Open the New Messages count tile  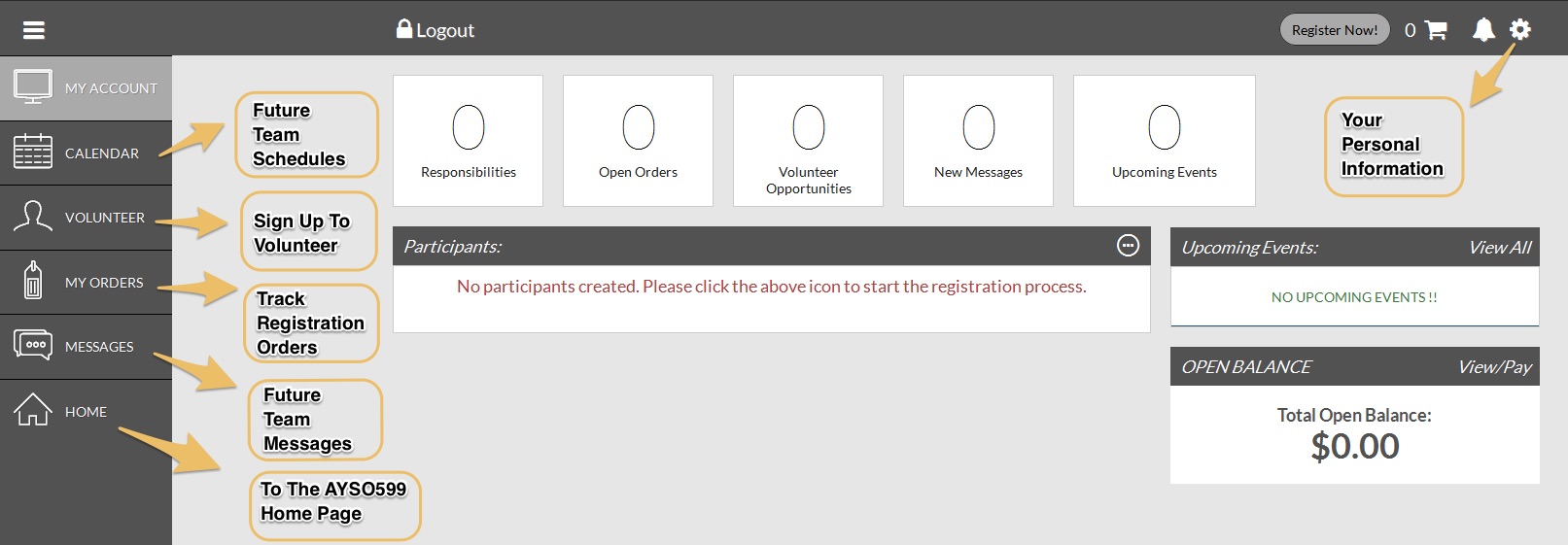click(978, 140)
